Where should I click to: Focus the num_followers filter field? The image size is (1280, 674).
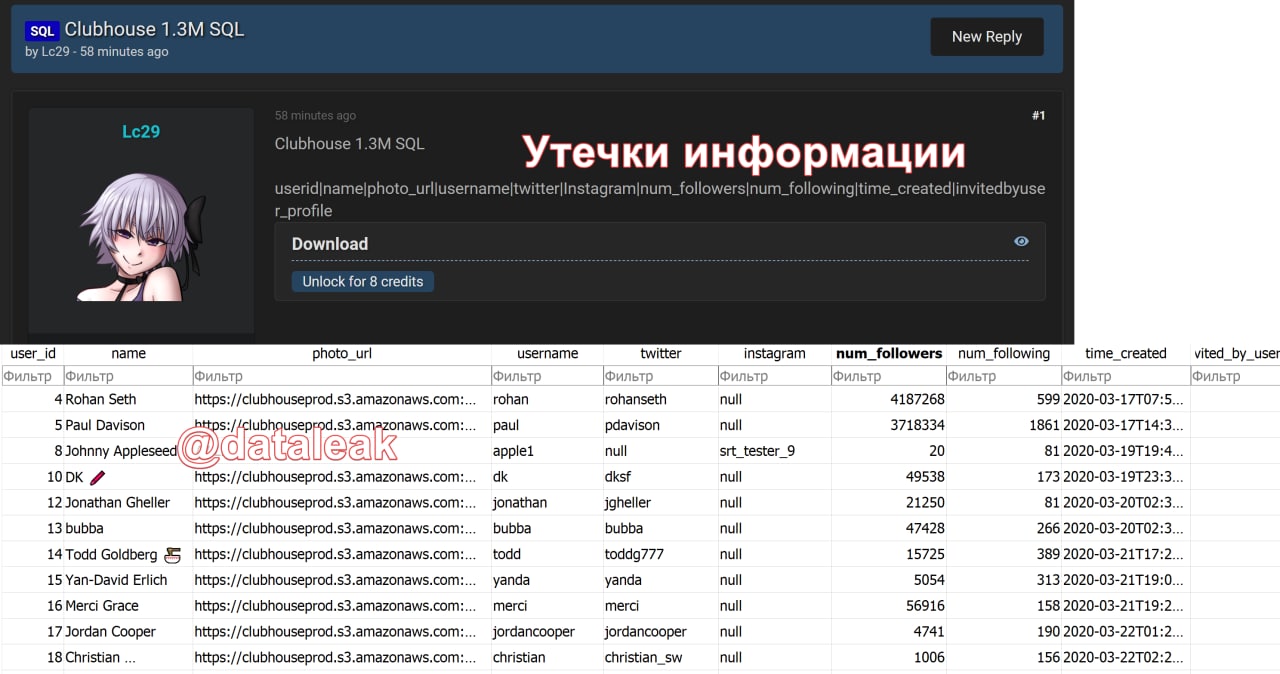point(889,376)
